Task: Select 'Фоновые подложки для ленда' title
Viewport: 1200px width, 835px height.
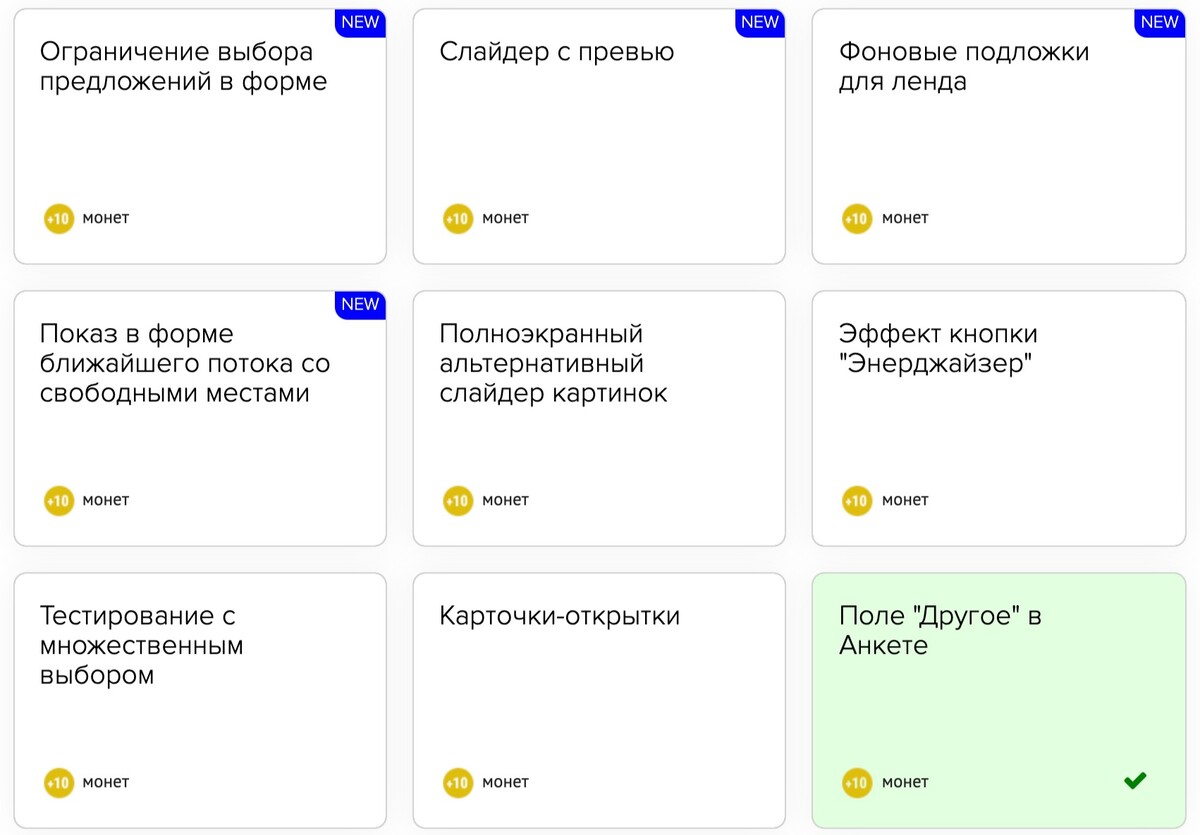Action: [x=964, y=66]
